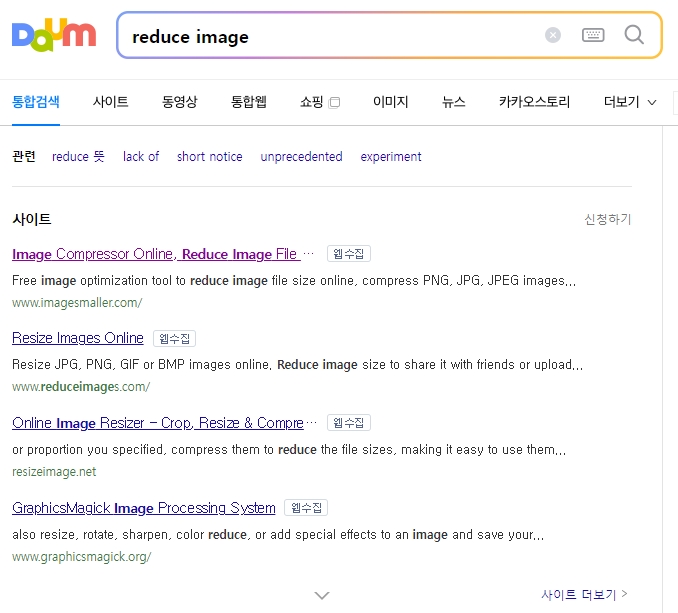Expand more site results with the down chevron

[x=322, y=595]
